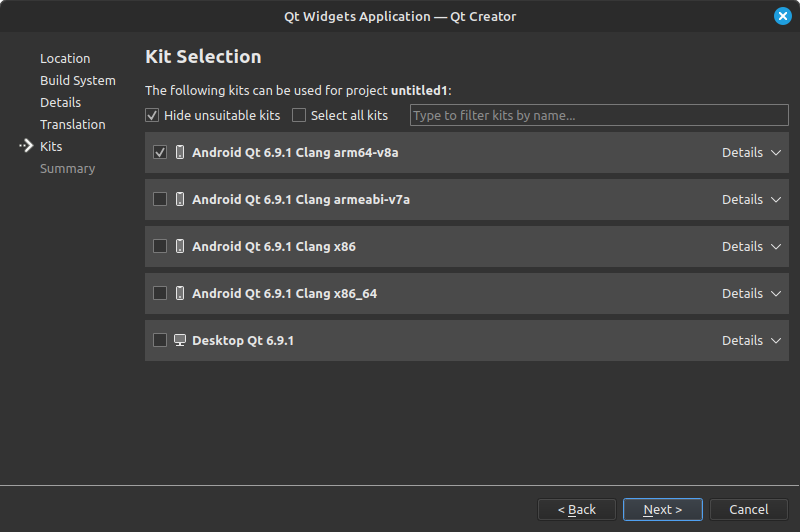Click the phone icon for Android x86_64 kit

[180, 293]
